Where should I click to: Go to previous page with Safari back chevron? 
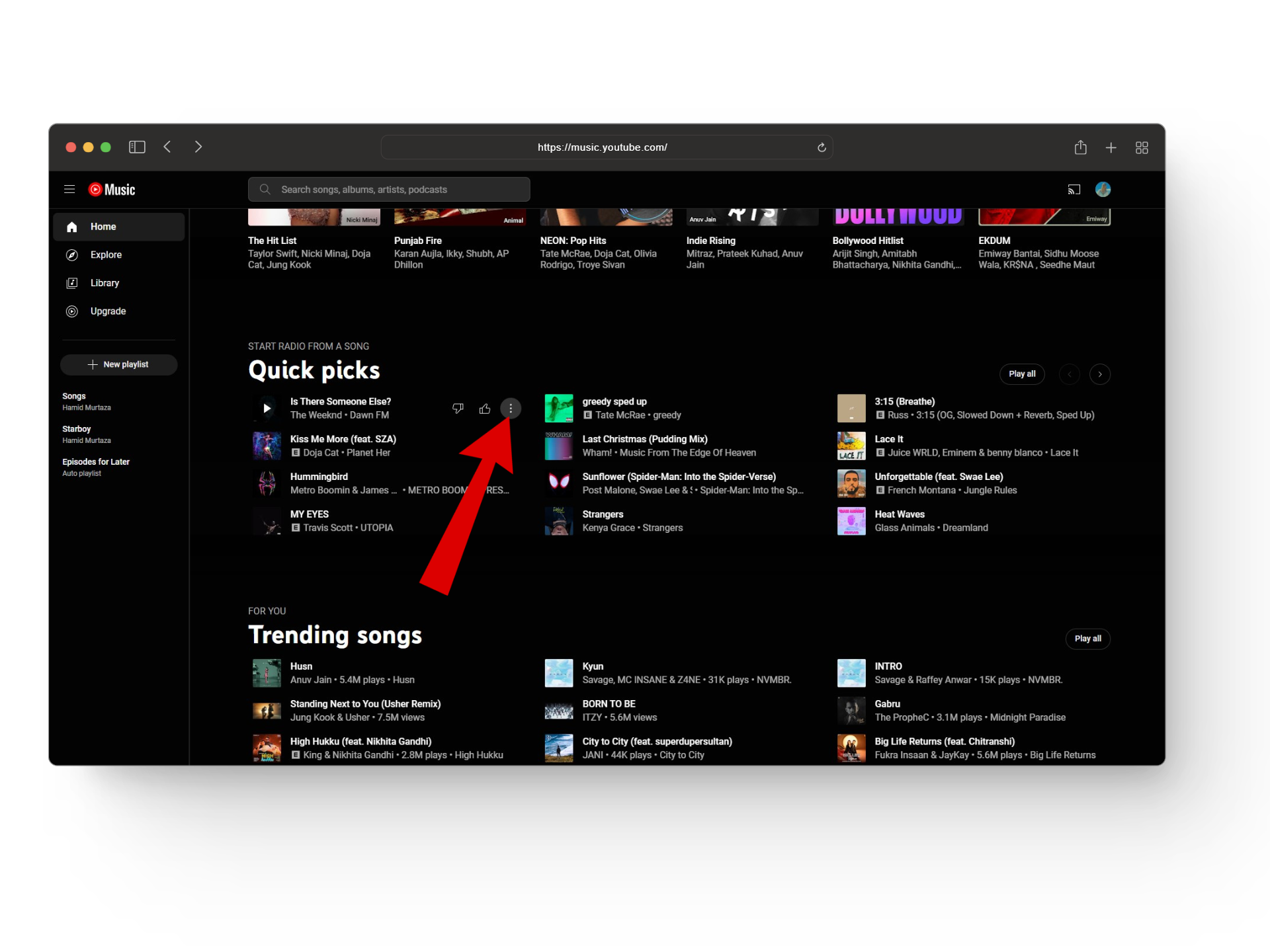[167, 147]
